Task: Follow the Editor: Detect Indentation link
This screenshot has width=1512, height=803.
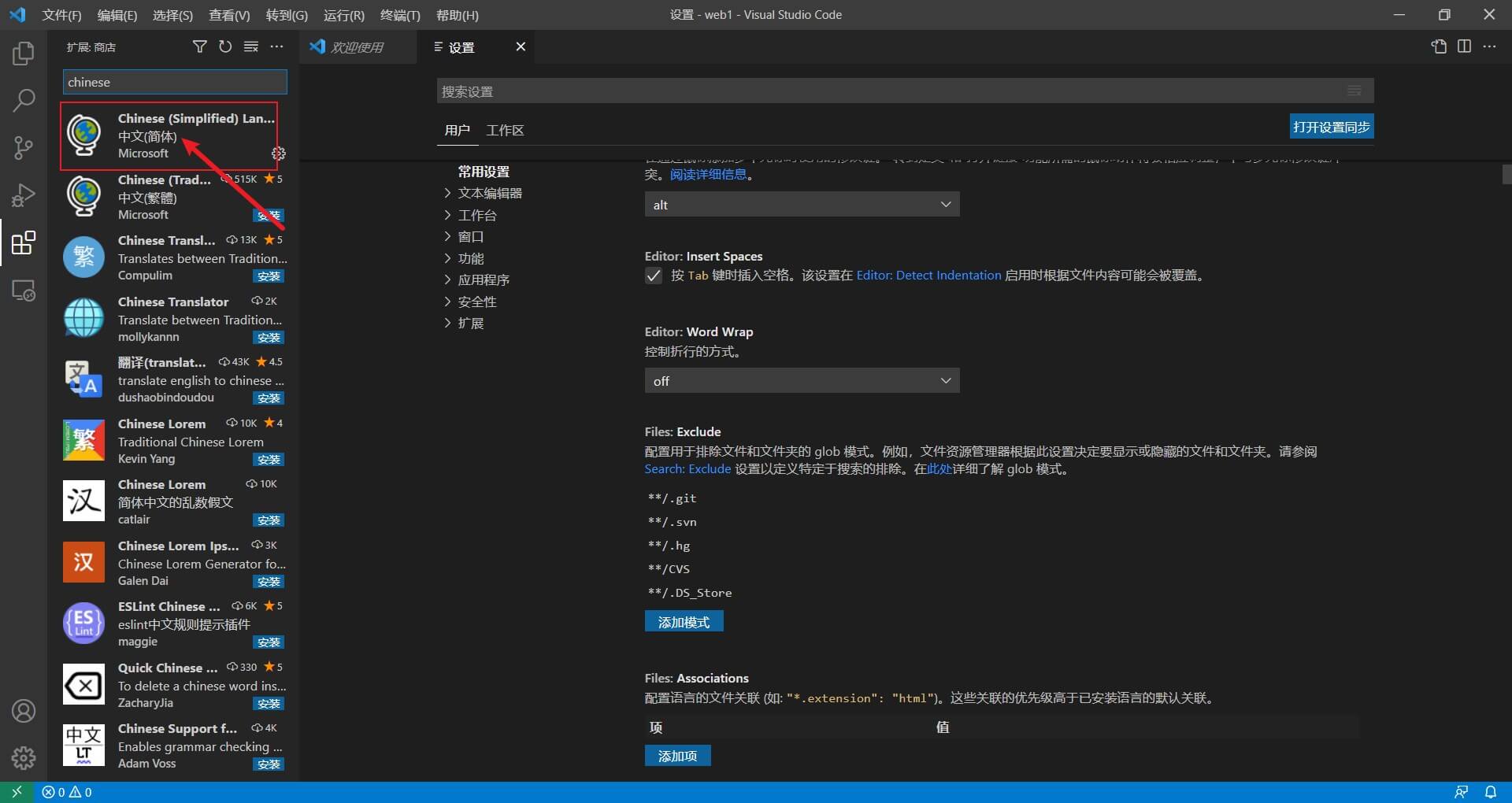Action: tap(928, 276)
